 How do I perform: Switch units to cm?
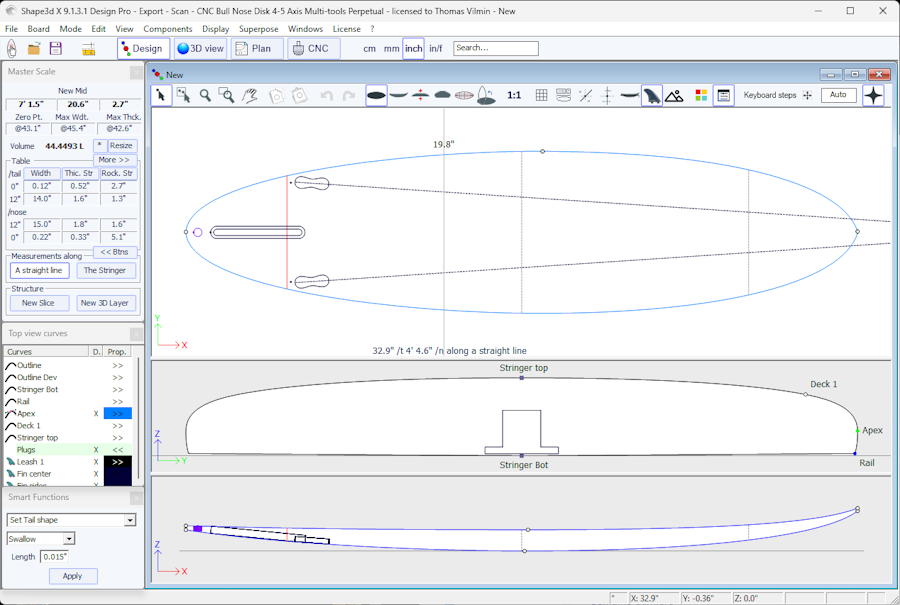point(370,48)
